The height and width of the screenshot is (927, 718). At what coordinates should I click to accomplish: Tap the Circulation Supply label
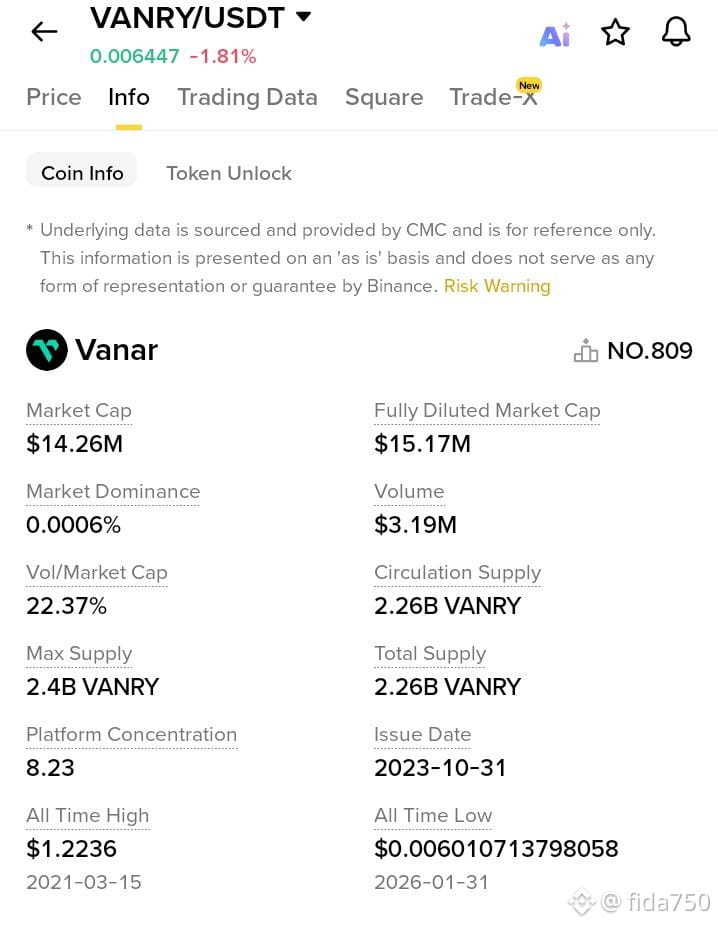click(x=457, y=572)
